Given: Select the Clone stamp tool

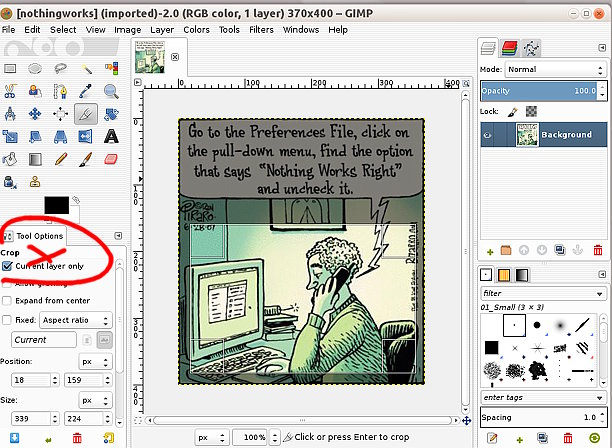Looking at the screenshot, I should 35,182.
